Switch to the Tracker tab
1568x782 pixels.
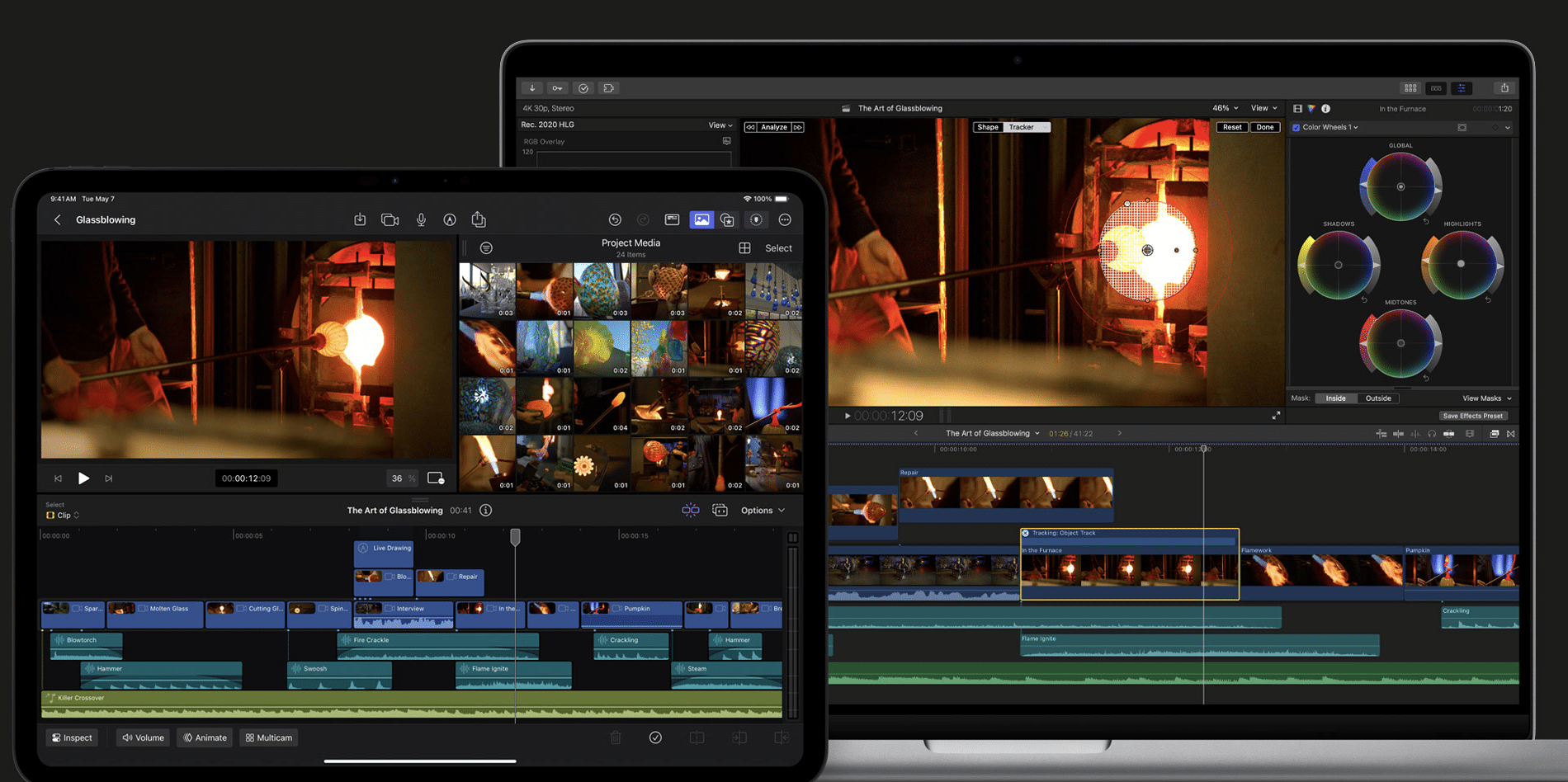[x=1021, y=127]
